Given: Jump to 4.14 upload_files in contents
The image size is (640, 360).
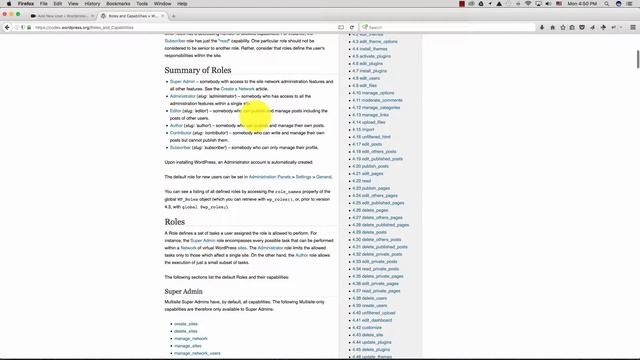Looking at the screenshot, I should pos(369,122).
